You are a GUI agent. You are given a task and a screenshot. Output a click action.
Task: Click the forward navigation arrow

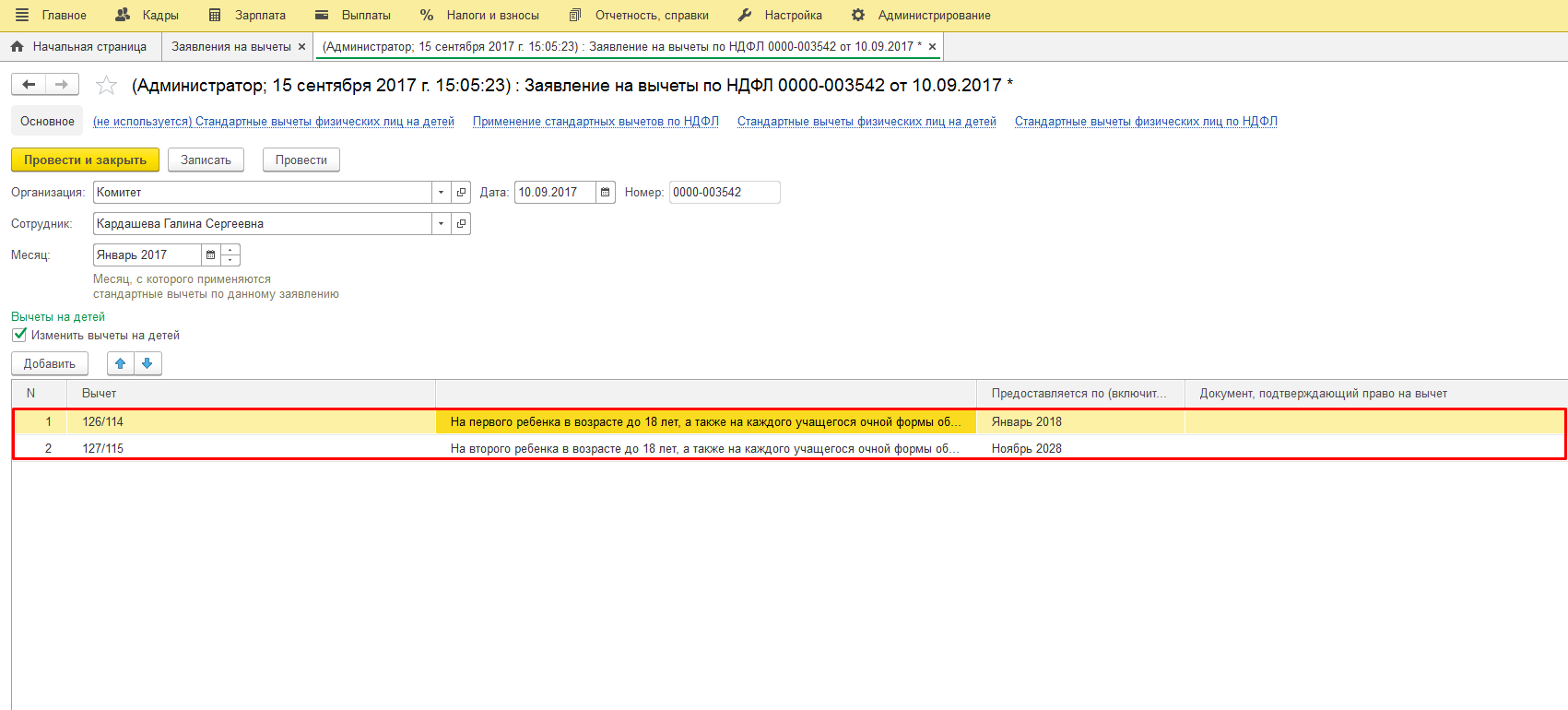(62, 85)
